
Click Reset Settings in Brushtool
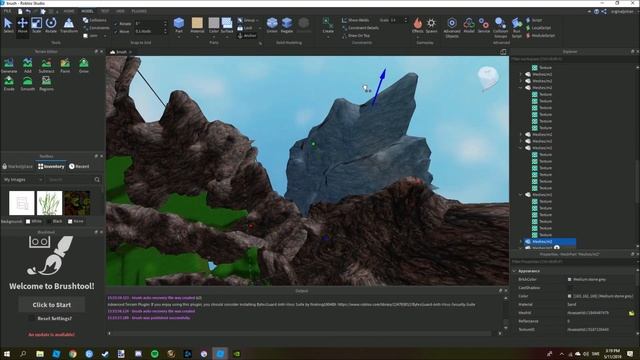[x=54, y=318]
